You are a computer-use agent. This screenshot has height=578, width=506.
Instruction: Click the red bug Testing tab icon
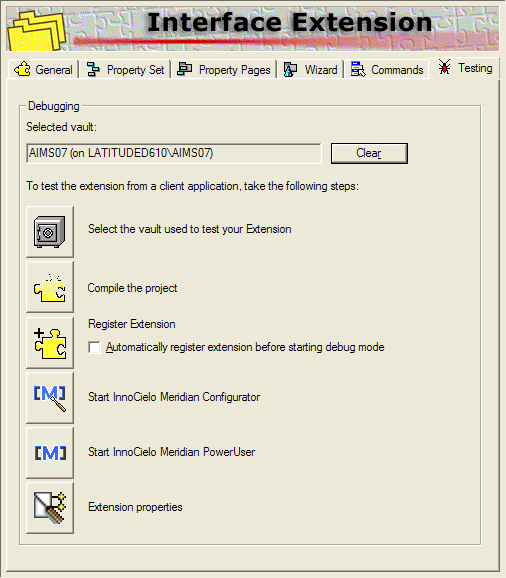point(444,67)
